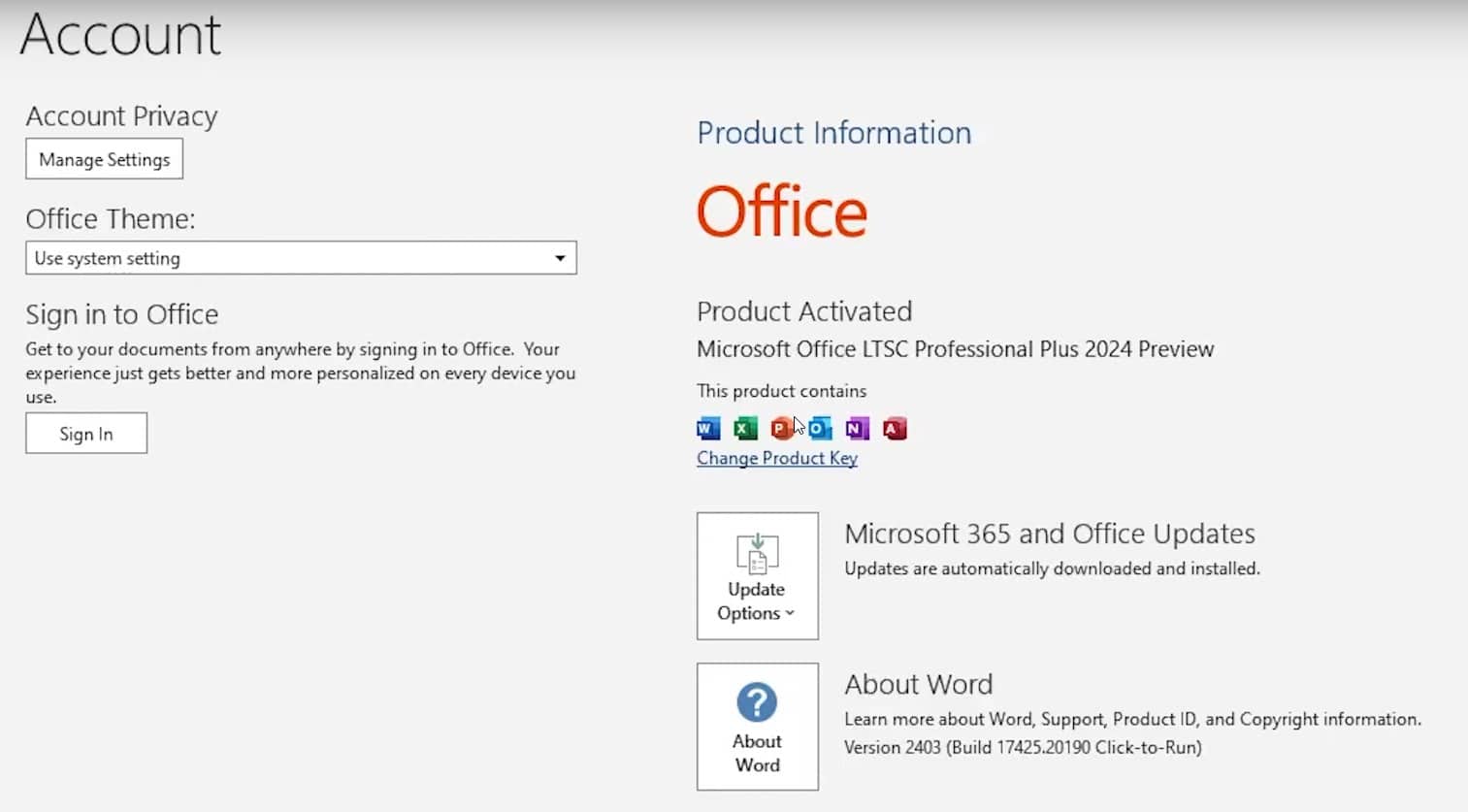Image resolution: width=1468 pixels, height=812 pixels.
Task: Click the Word app icon
Action: click(708, 428)
